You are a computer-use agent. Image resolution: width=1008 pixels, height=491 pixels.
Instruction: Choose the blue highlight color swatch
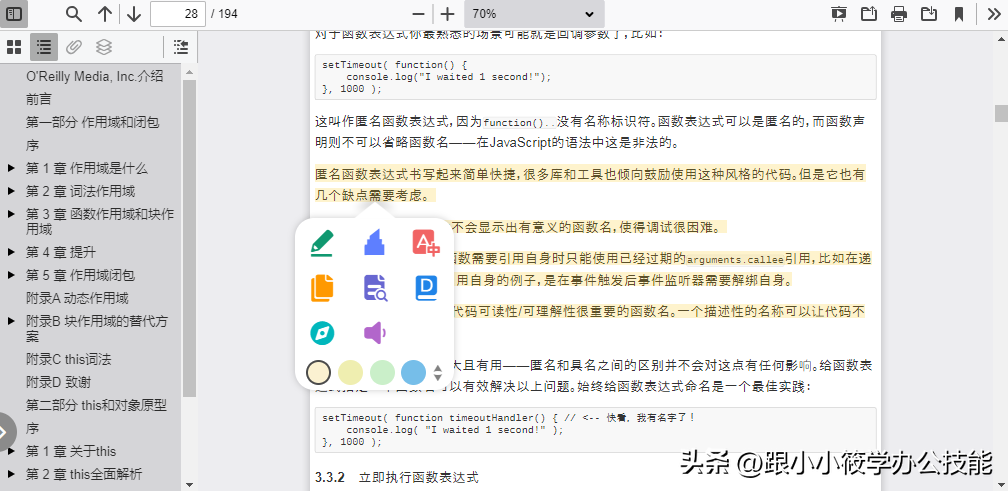(x=413, y=372)
